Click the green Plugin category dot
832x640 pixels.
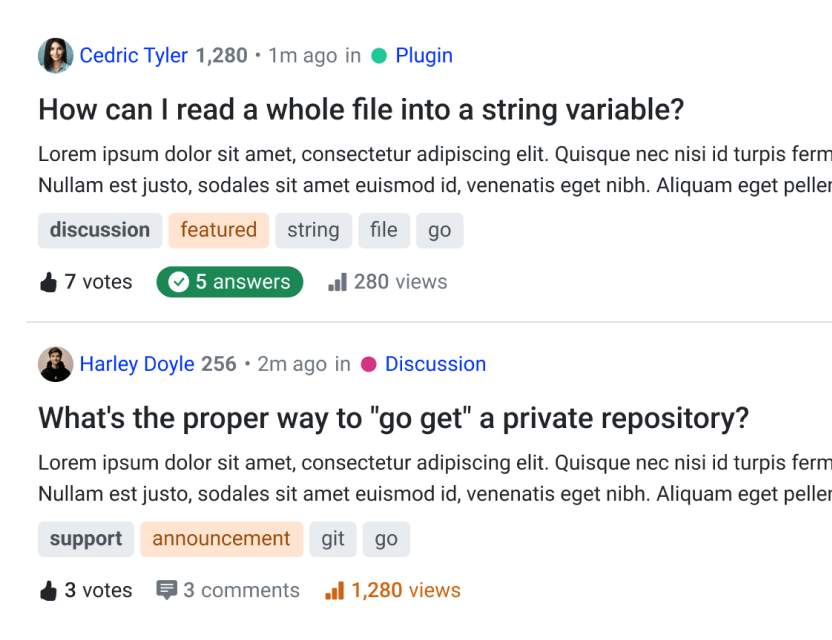(379, 56)
